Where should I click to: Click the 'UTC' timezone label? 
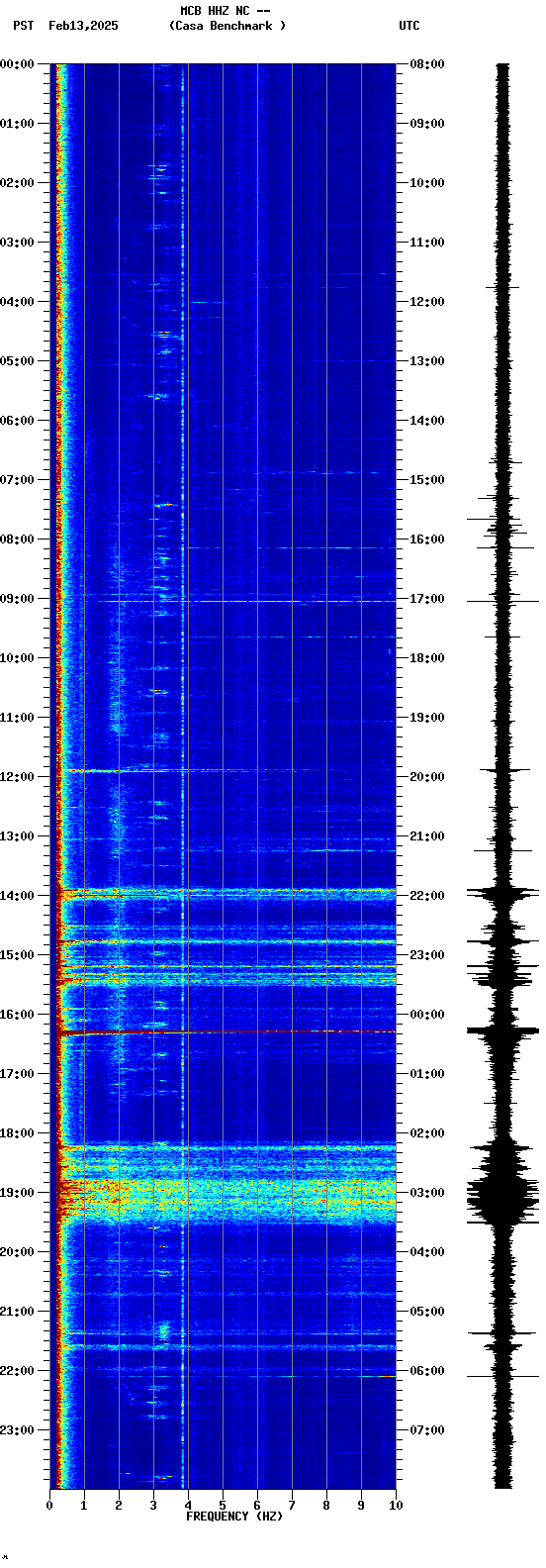409,26
